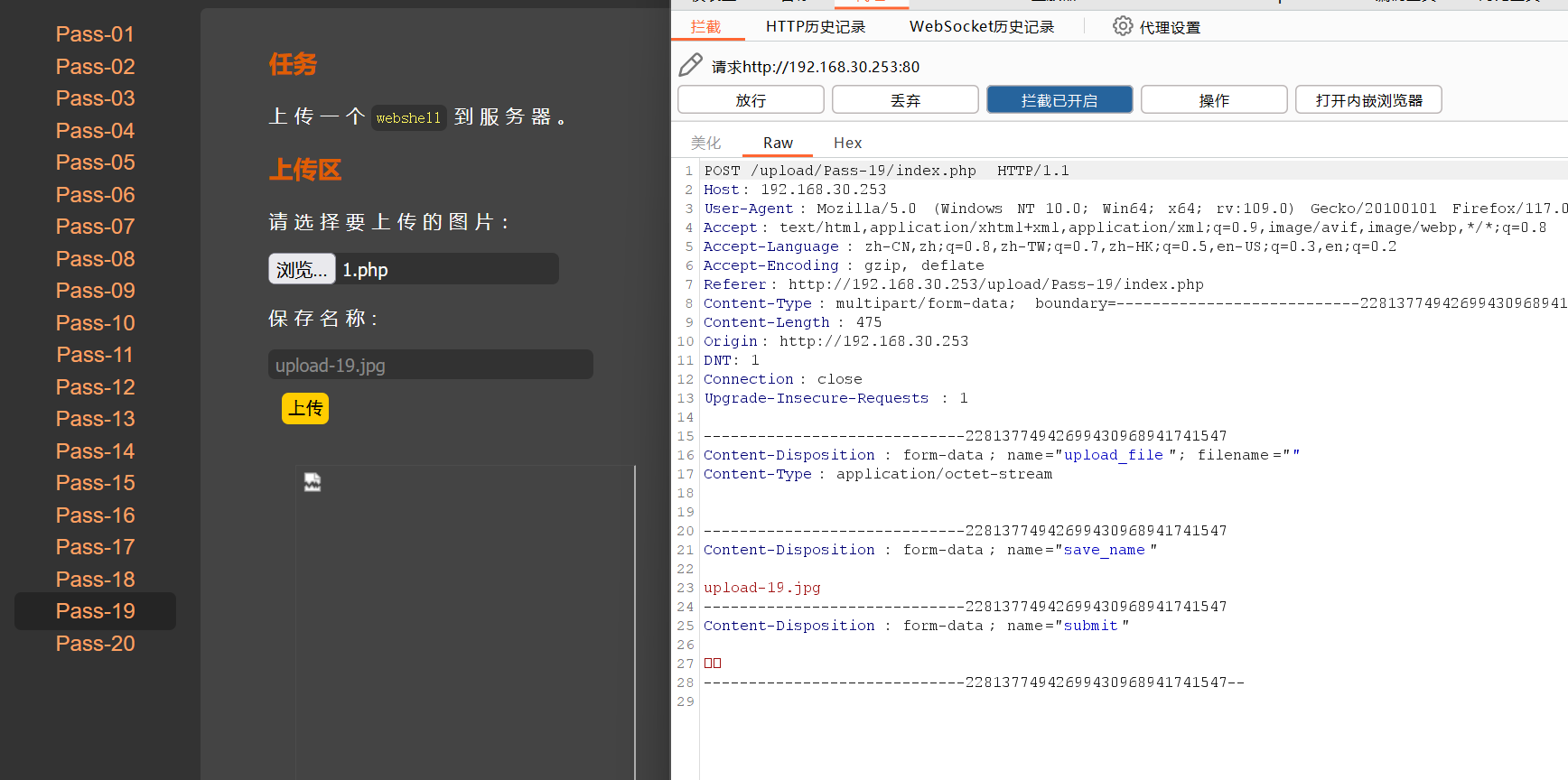This screenshot has width=1568, height=780.
Task: Click the 1.php selected filename text
Action: tap(365, 270)
